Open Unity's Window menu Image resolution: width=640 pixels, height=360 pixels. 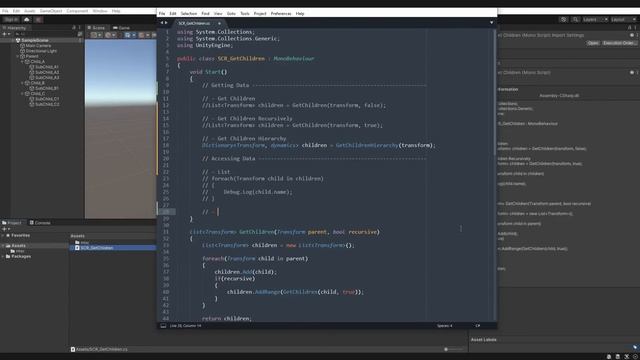coord(100,11)
